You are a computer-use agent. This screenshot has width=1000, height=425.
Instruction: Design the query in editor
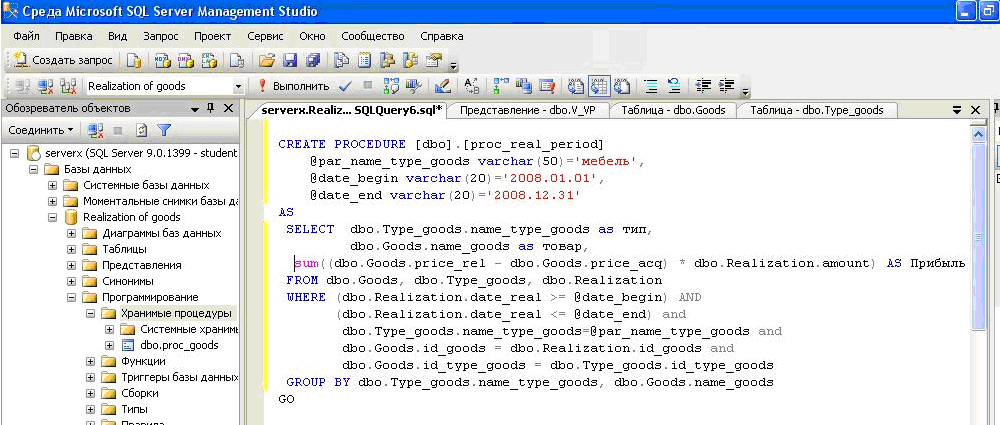(x=443, y=86)
